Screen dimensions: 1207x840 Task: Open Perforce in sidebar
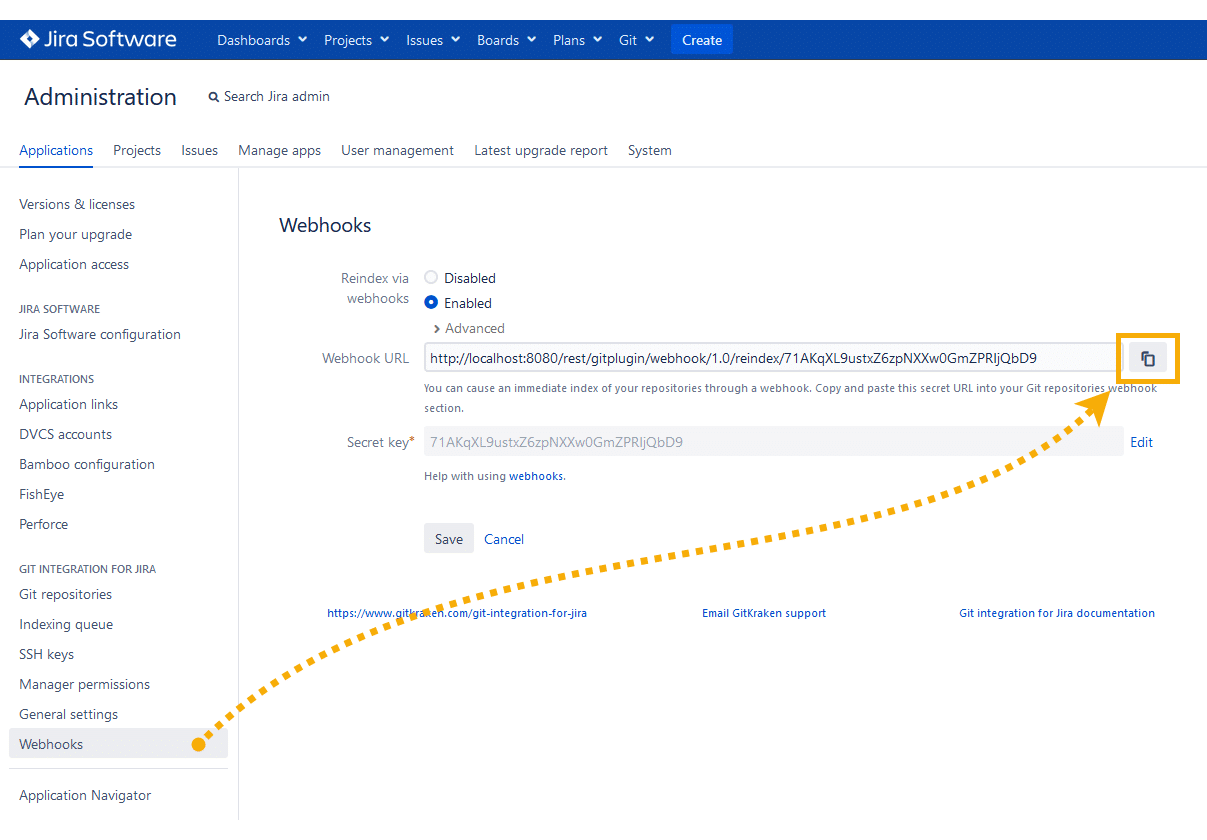click(44, 524)
